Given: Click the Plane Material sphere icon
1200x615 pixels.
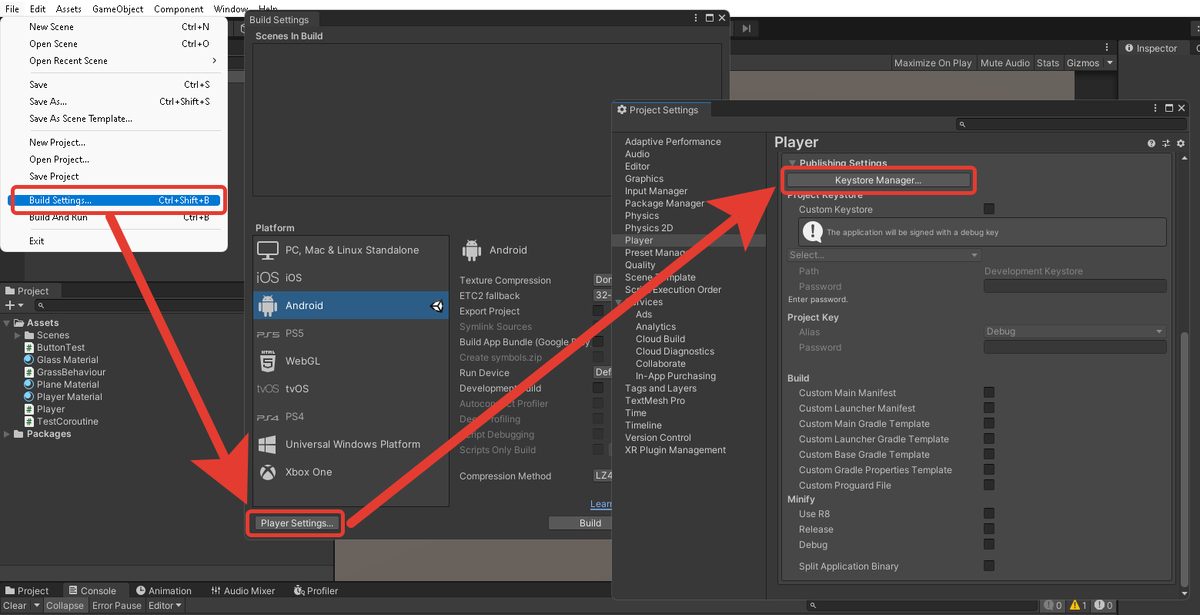Looking at the screenshot, I should (30, 384).
